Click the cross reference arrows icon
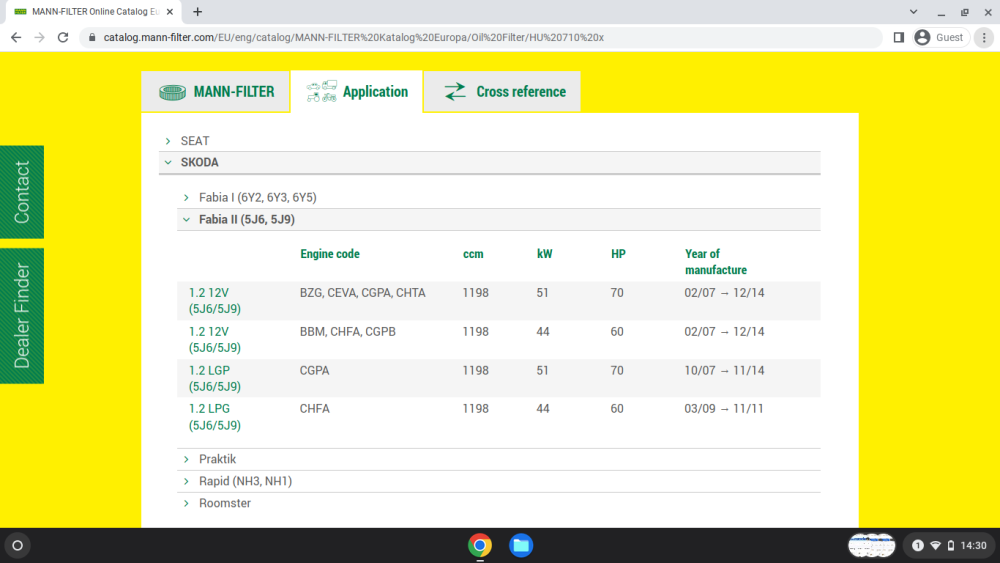Viewport: 1000px width, 563px height. (455, 92)
